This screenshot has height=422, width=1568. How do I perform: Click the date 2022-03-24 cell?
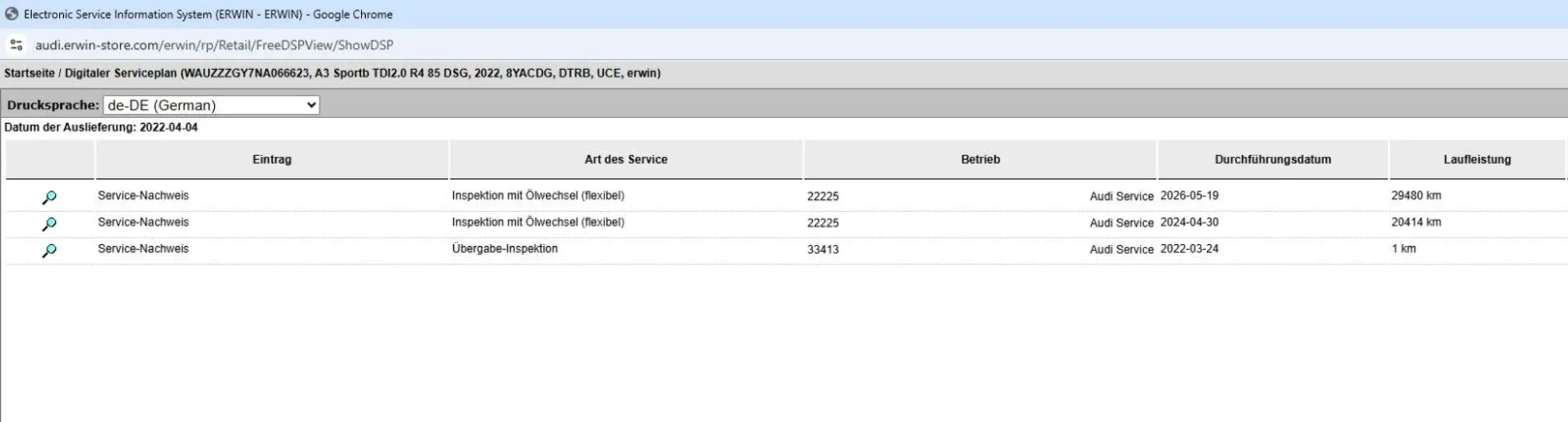pos(1189,249)
